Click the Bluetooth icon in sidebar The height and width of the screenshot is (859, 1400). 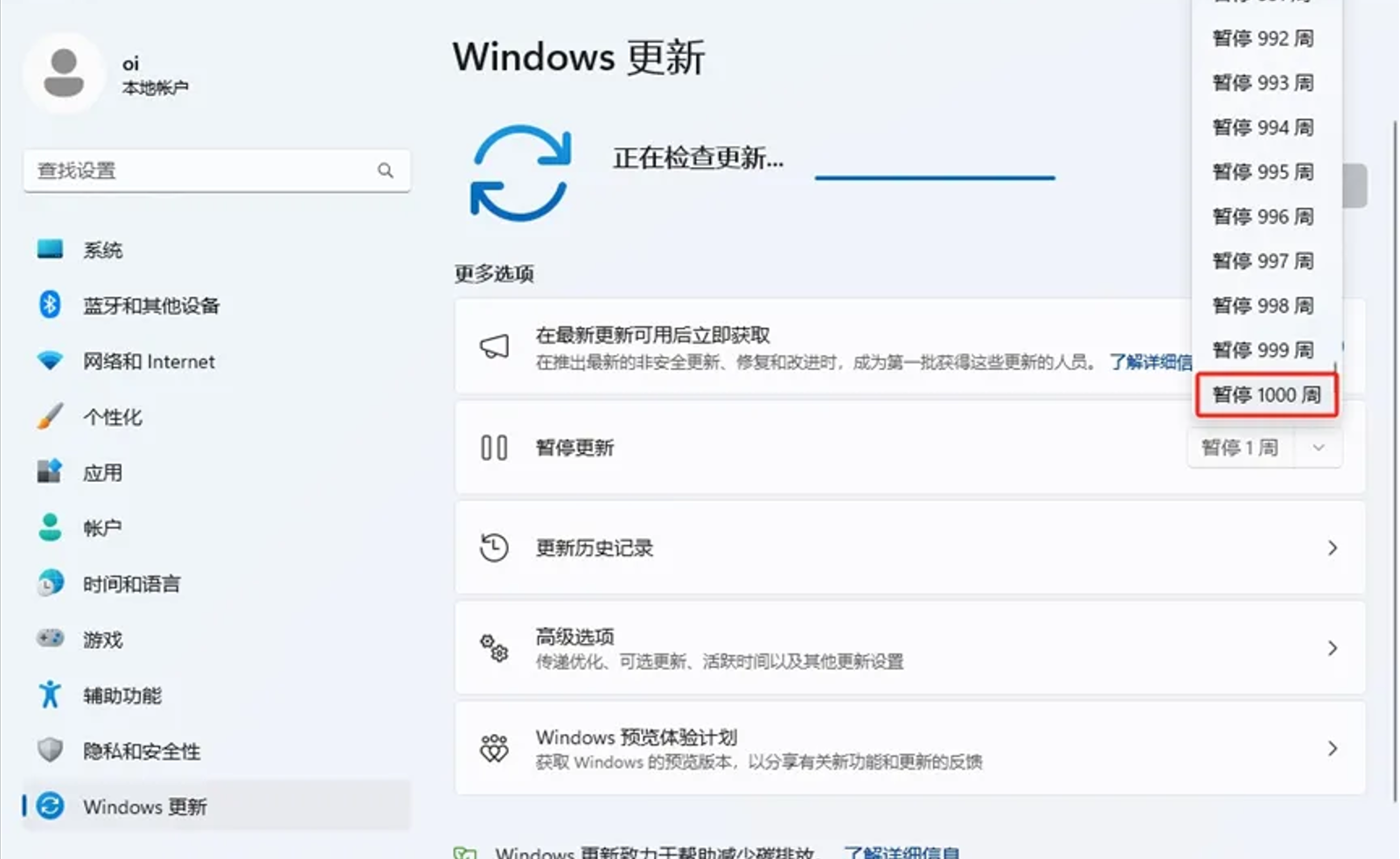[x=50, y=304]
